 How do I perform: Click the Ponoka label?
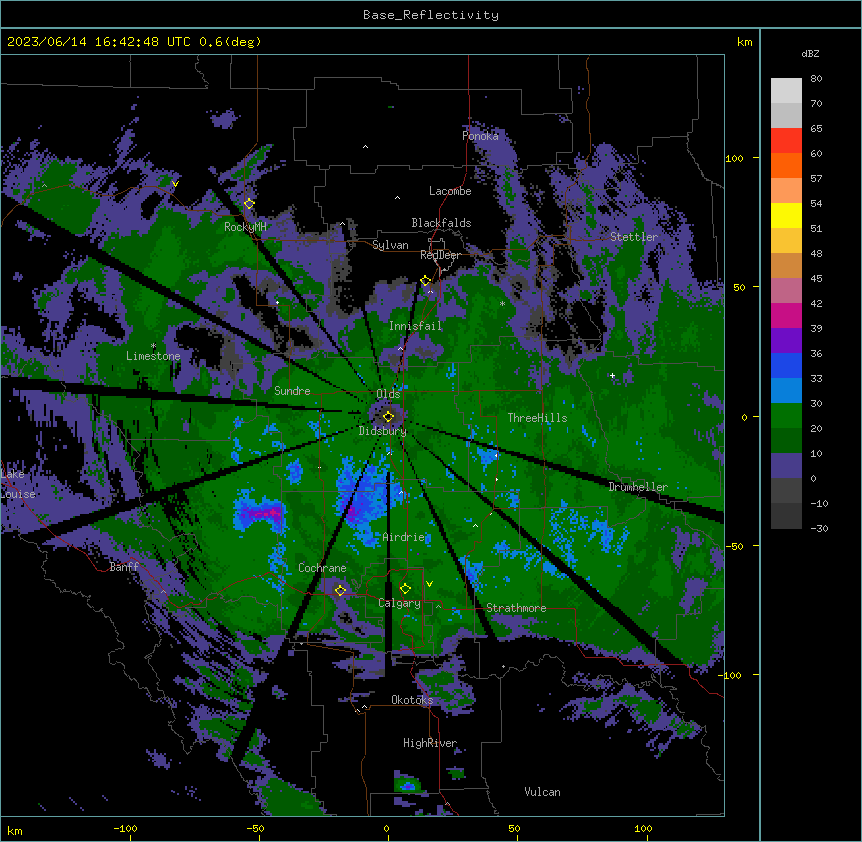pos(480,136)
